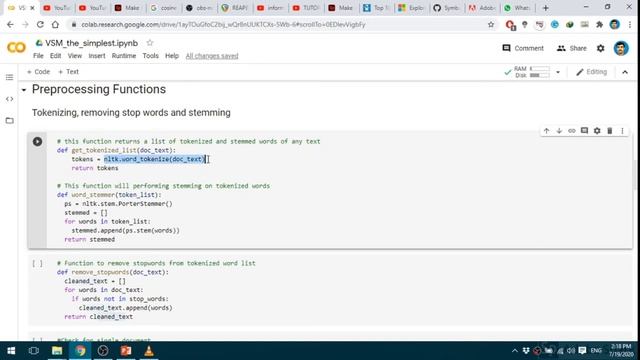The width and height of the screenshot is (640, 360).
Task: Click the return cleaned_text code line
Action: click(98, 317)
